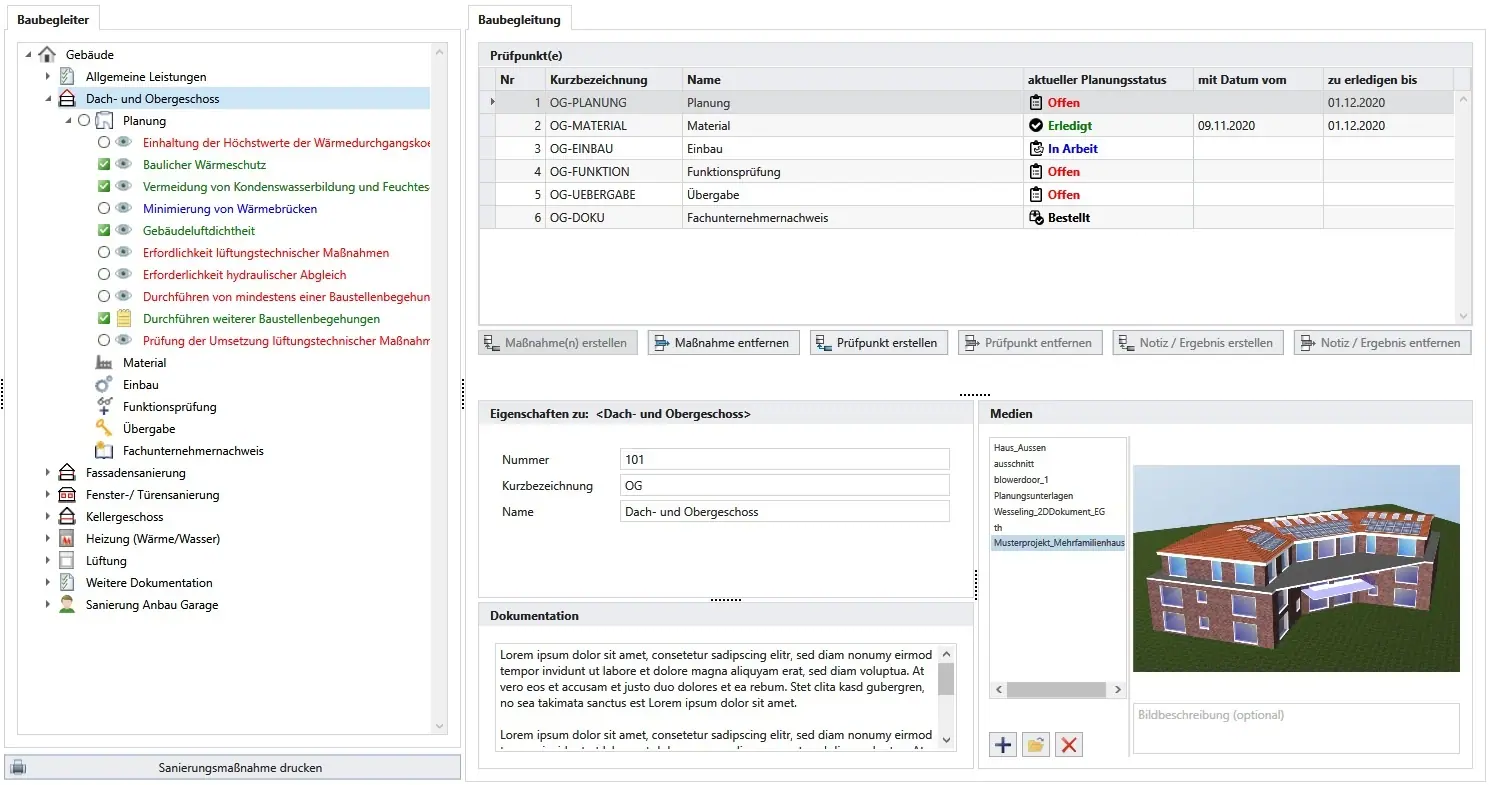The image size is (1490, 785).
Task: Expand the Fassadensanierung tree node
Action: pos(47,473)
